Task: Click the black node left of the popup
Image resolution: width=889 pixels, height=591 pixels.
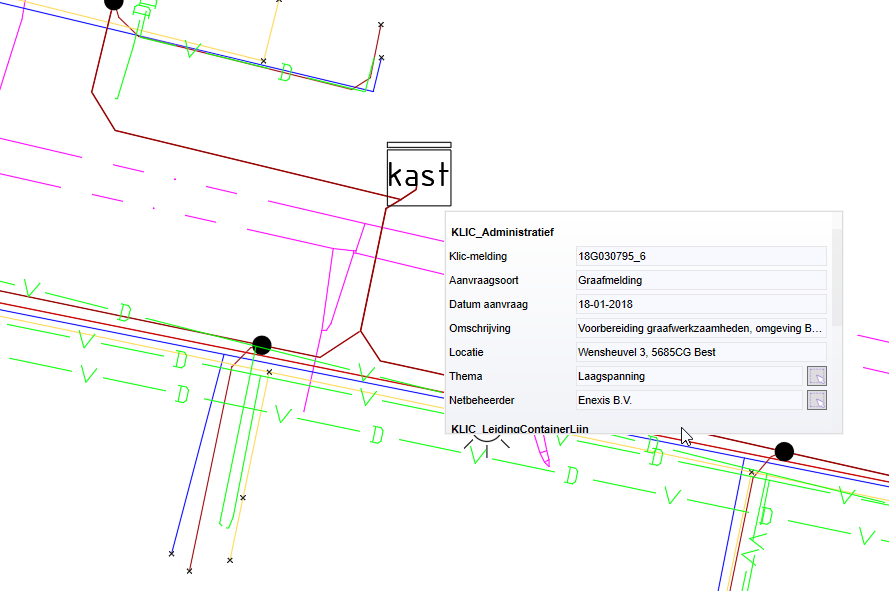Action: pos(262,345)
